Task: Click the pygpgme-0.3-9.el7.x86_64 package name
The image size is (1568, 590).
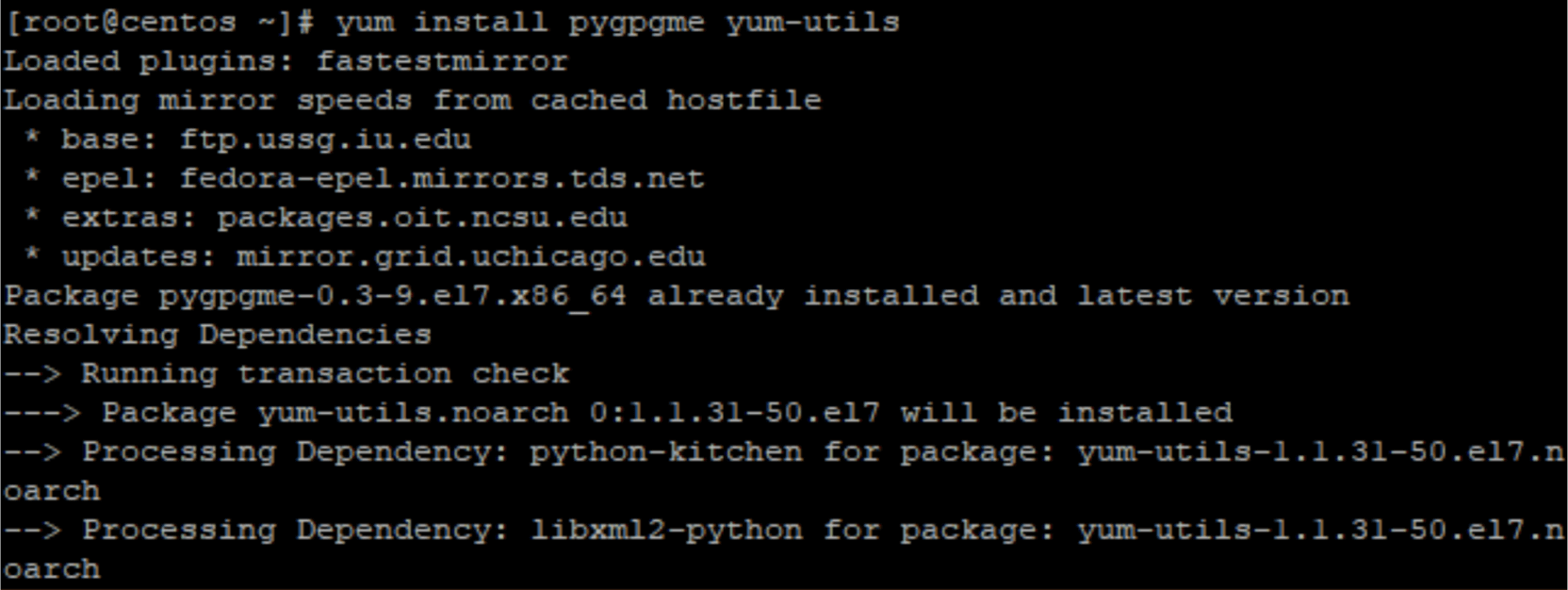Action: pos(392,296)
